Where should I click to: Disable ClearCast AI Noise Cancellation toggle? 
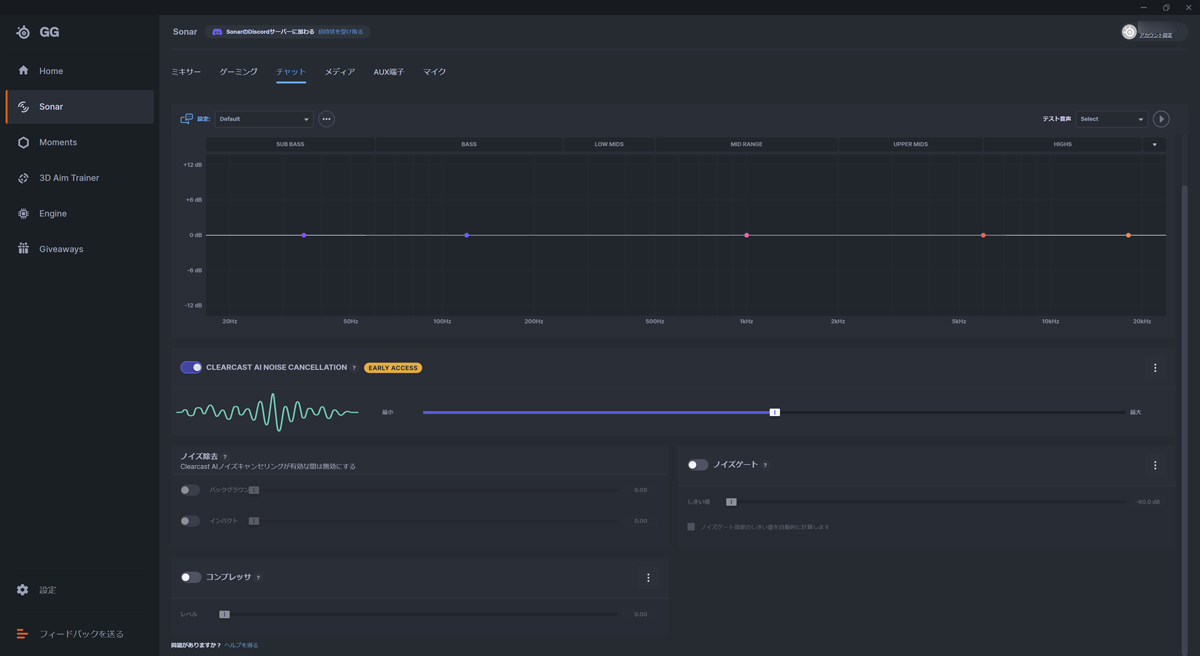(191, 368)
